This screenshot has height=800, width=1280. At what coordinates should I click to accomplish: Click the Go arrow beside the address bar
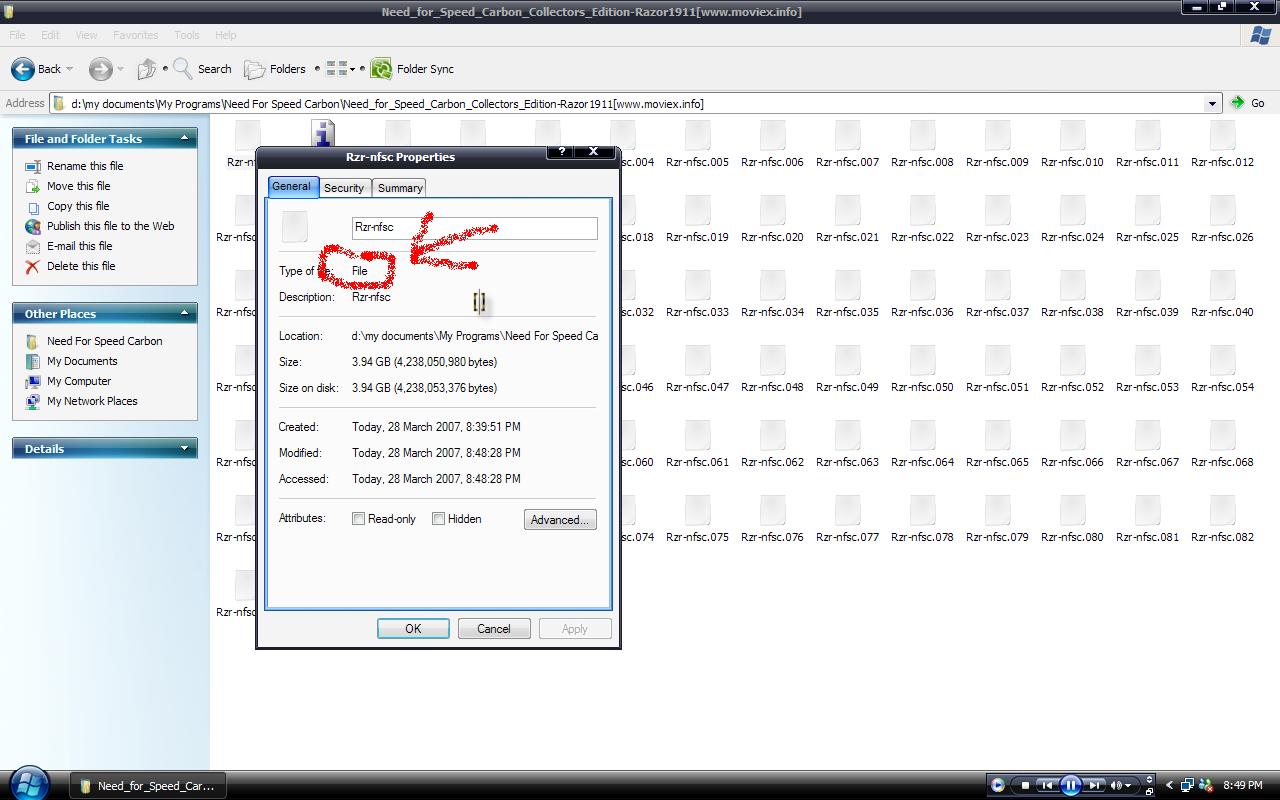(1247, 103)
